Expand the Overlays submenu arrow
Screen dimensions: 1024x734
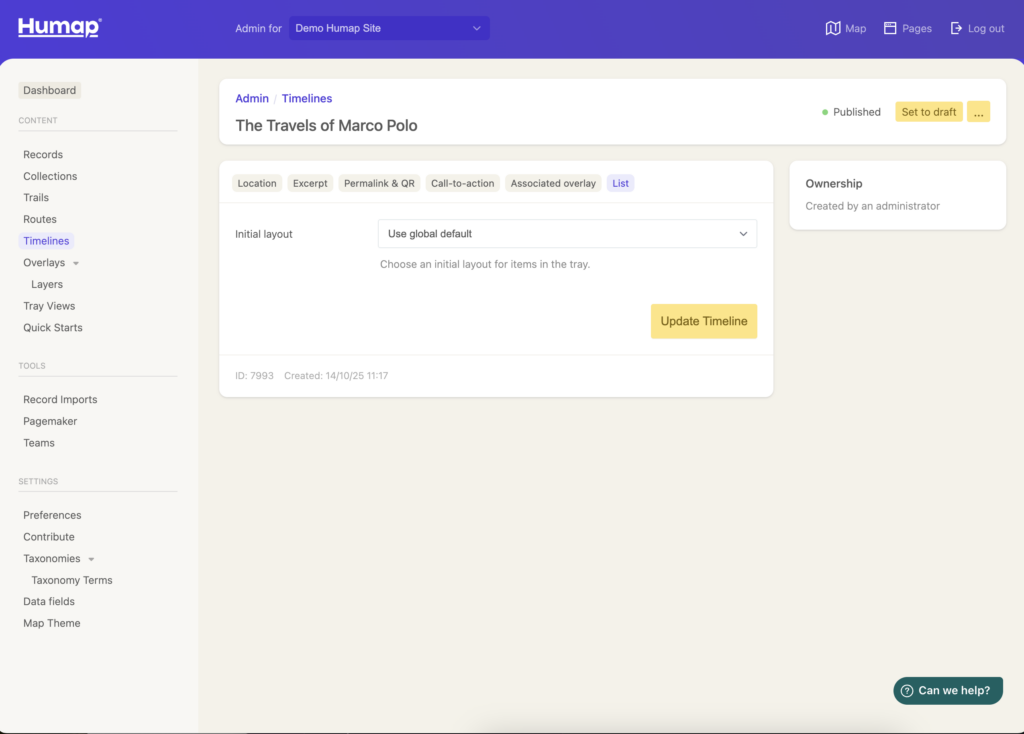(76, 263)
